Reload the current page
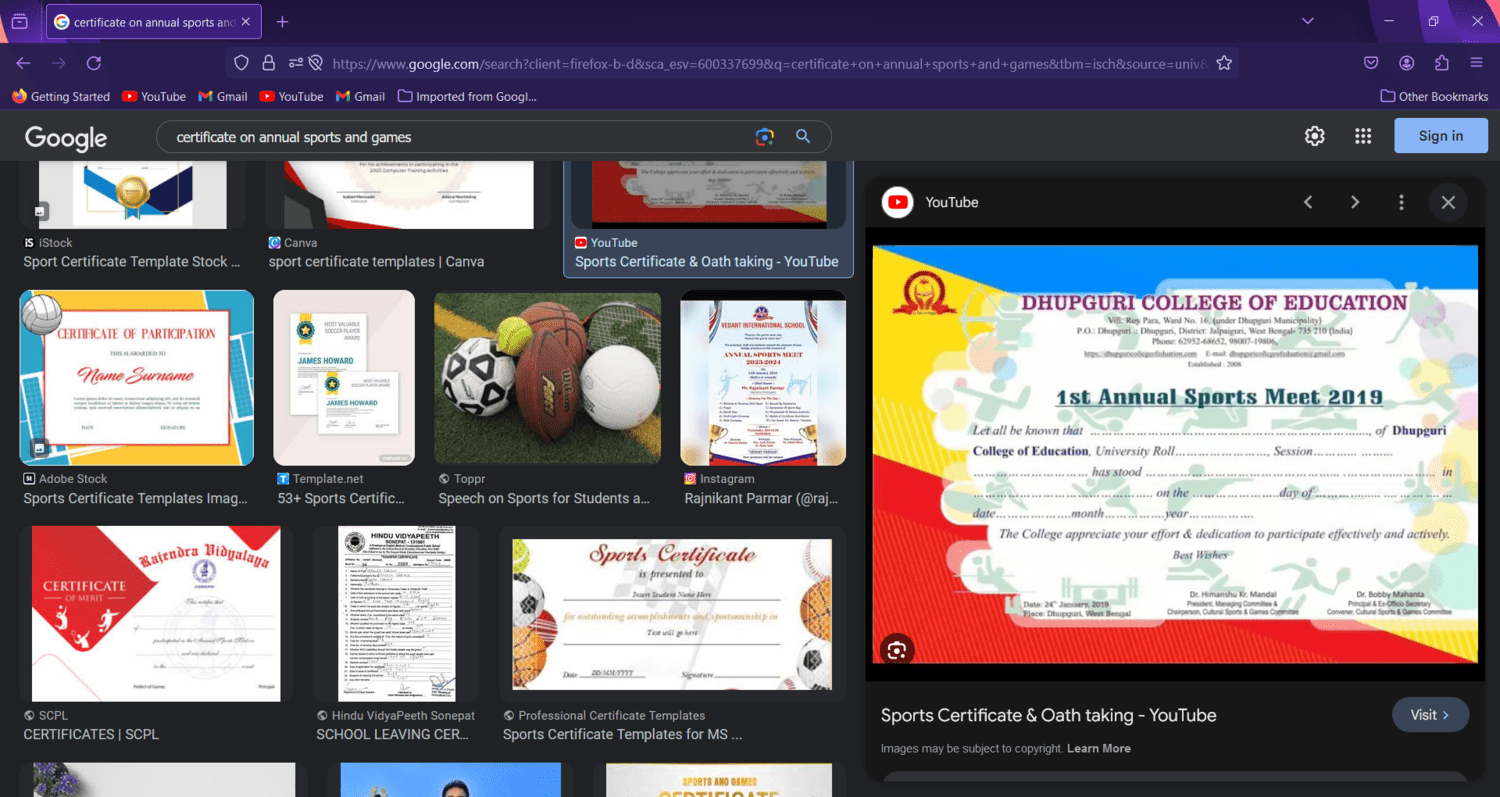 (94, 63)
